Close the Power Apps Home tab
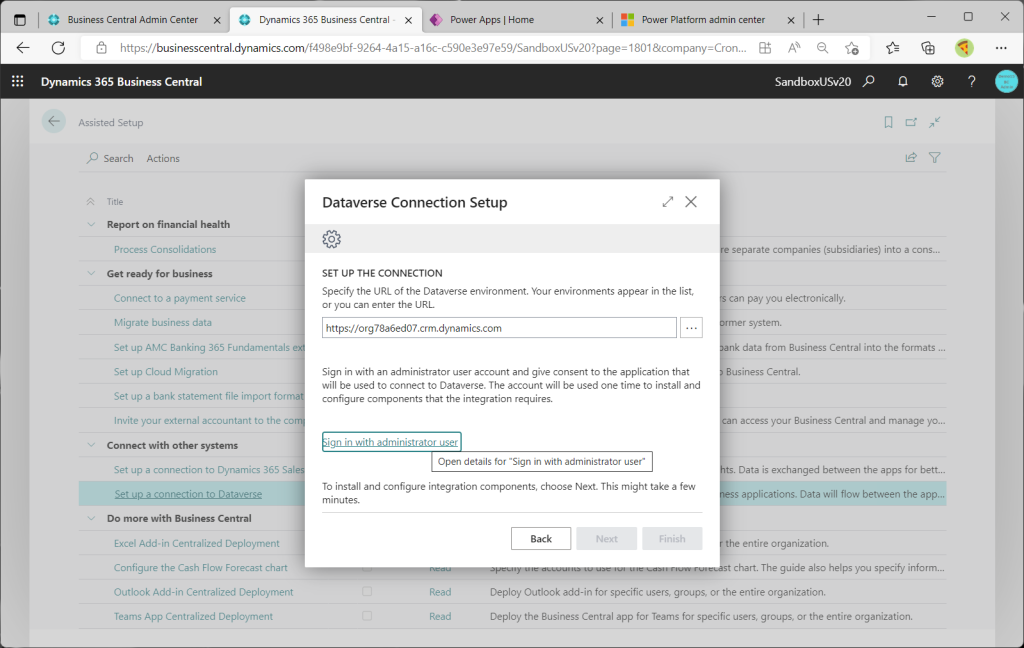 (600, 20)
